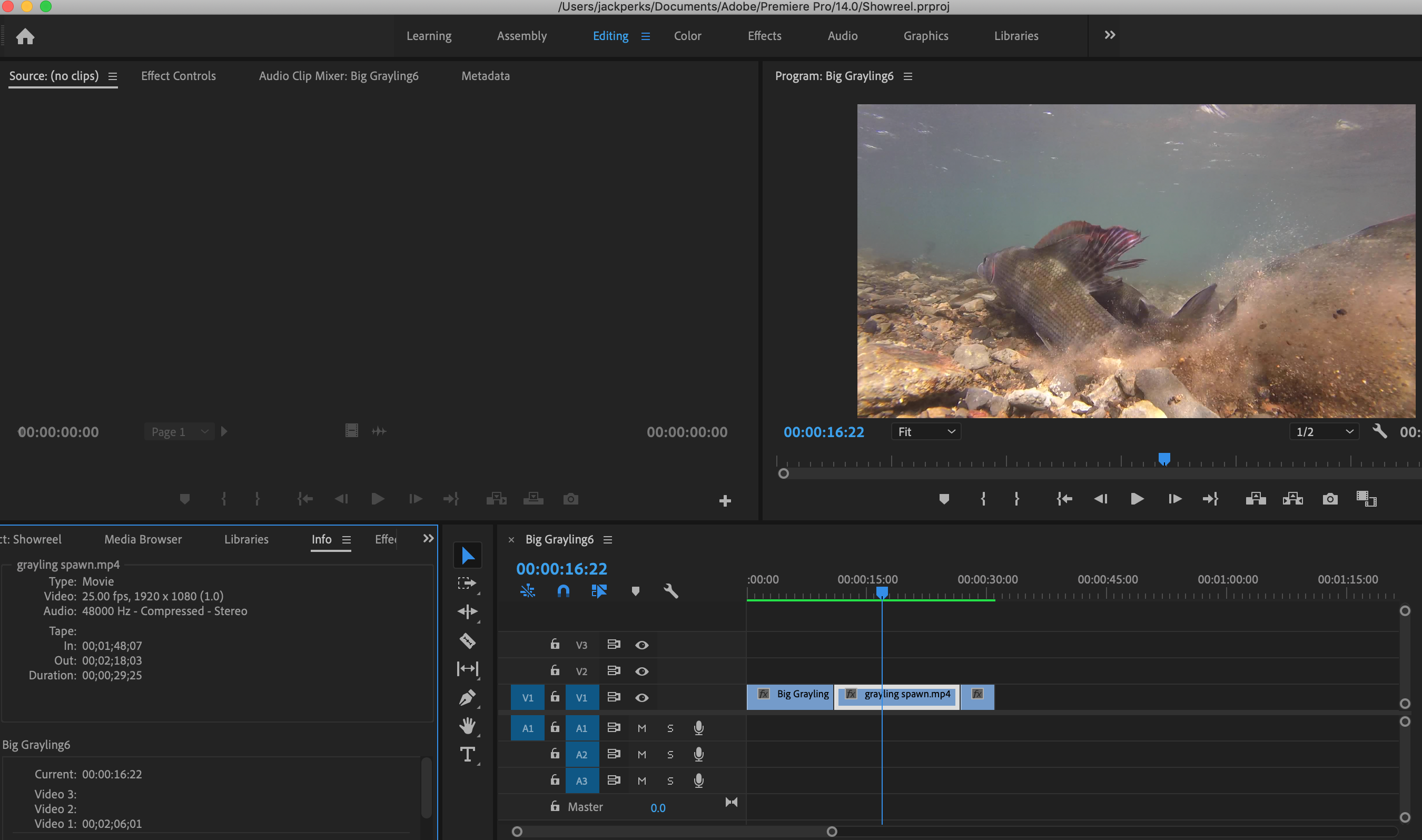Open the 1/2 playback resolution dropdown
1422x840 pixels.
(x=1324, y=431)
